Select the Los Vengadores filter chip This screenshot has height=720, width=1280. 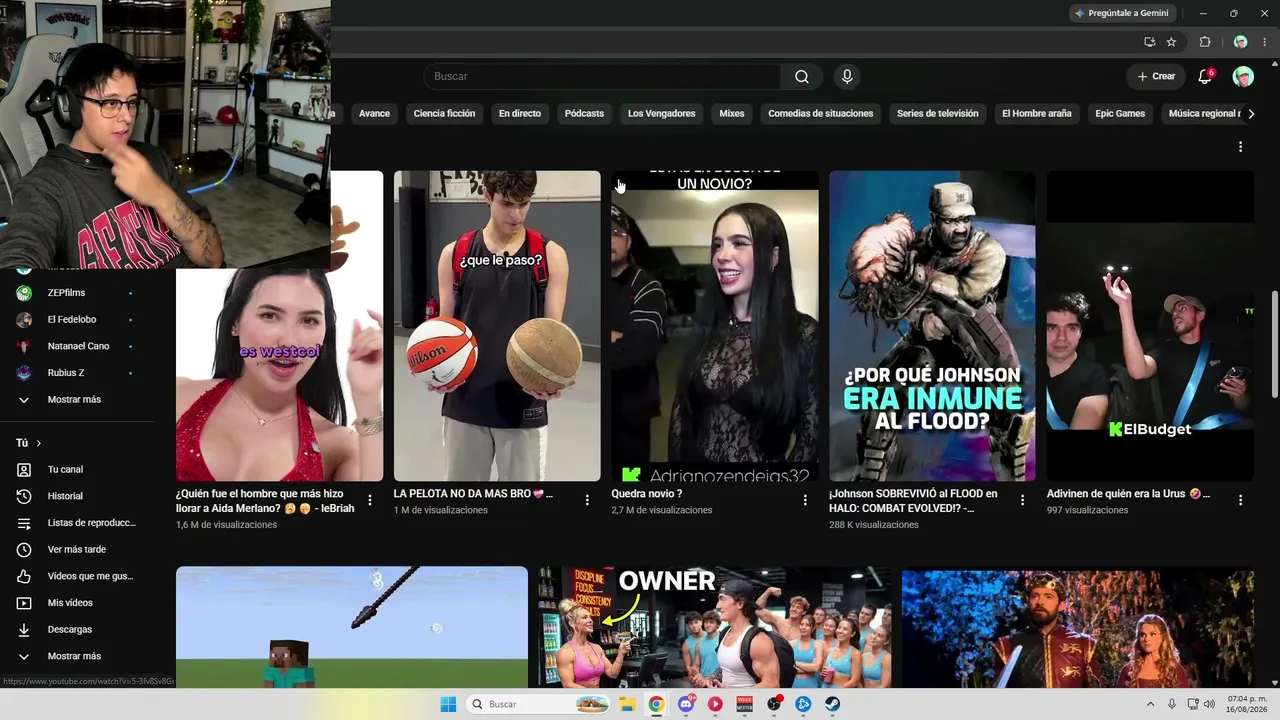click(661, 114)
